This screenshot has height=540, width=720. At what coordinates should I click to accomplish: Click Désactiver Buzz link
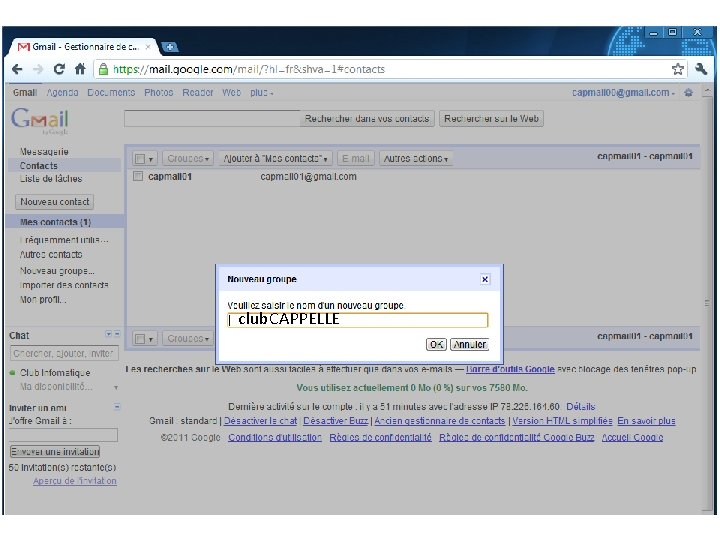click(336, 421)
